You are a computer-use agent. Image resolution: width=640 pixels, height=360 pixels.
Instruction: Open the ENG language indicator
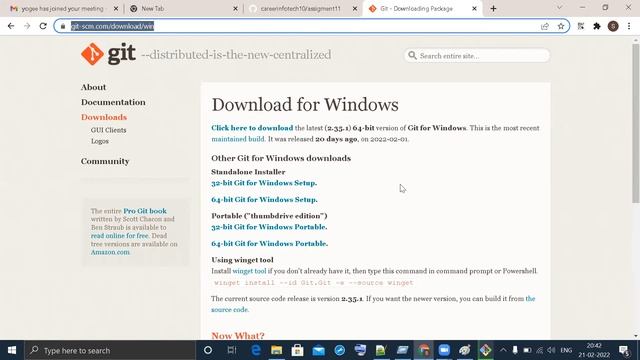(566, 350)
